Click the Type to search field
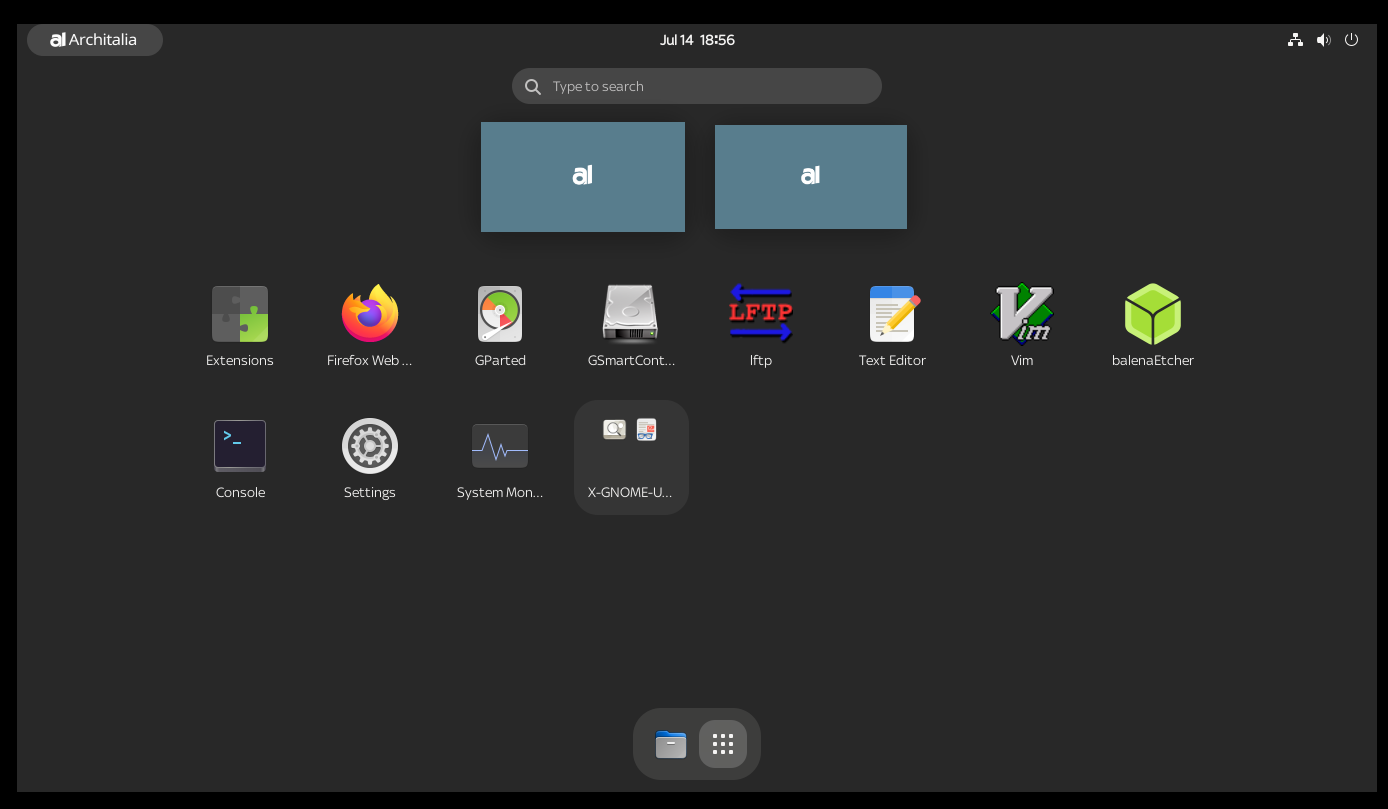Viewport: 1388px width, 809px height. coord(697,86)
